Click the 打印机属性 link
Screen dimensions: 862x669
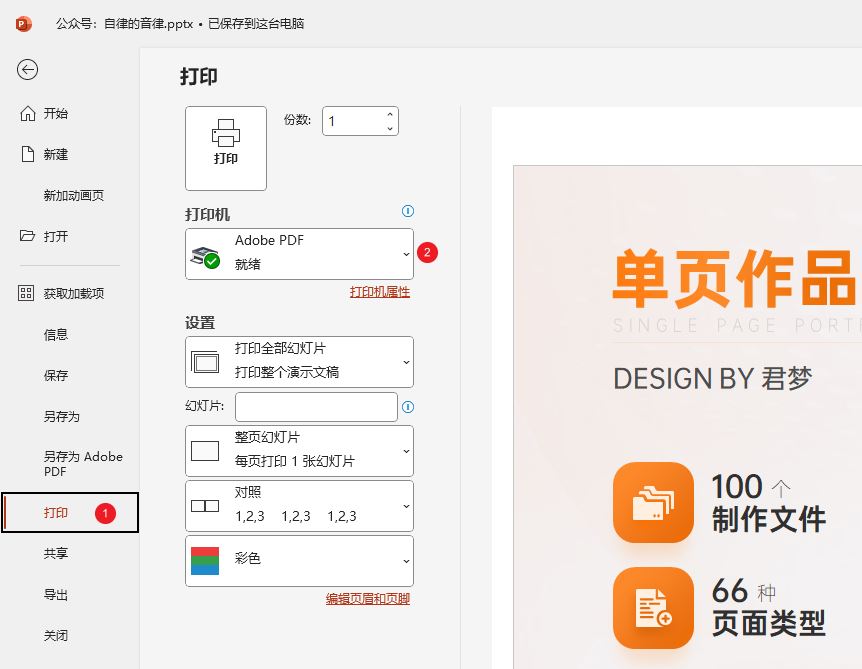(x=379, y=292)
